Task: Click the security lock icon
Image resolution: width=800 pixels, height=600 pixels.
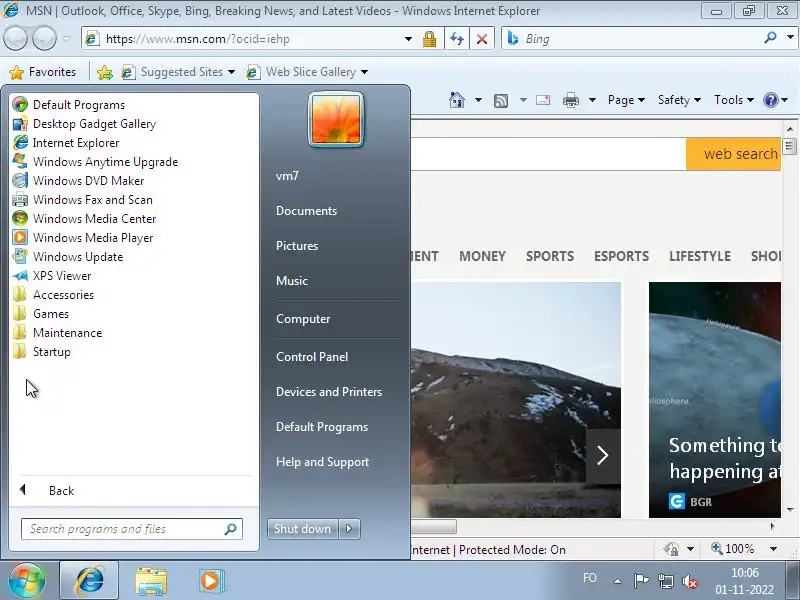Action: (429, 39)
